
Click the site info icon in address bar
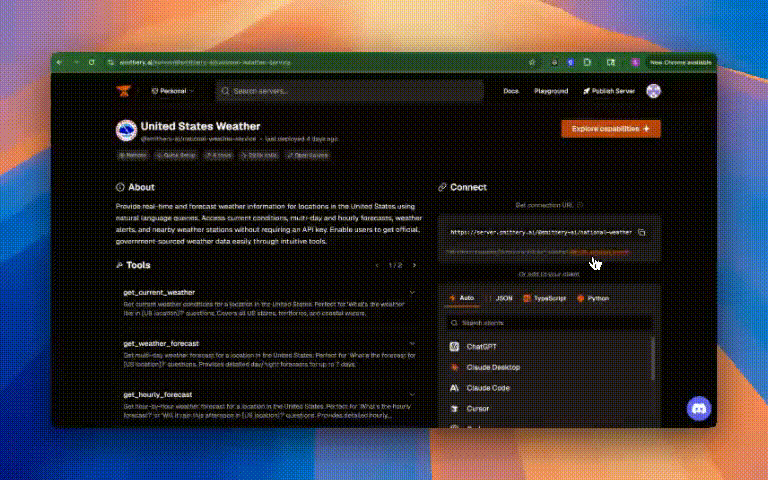click(x=111, y=63)
